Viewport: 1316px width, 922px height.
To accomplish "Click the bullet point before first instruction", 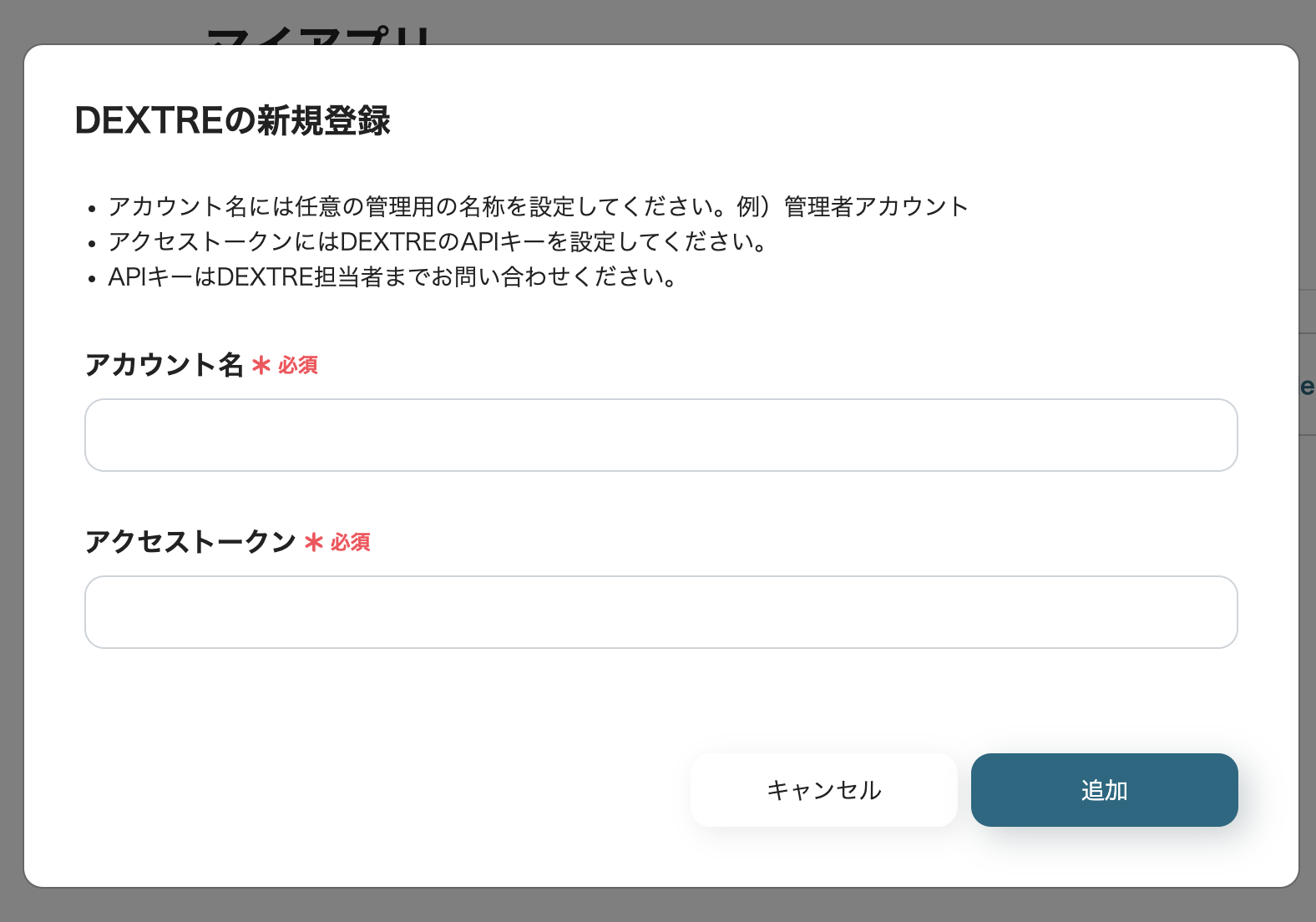I will [93, 209].
